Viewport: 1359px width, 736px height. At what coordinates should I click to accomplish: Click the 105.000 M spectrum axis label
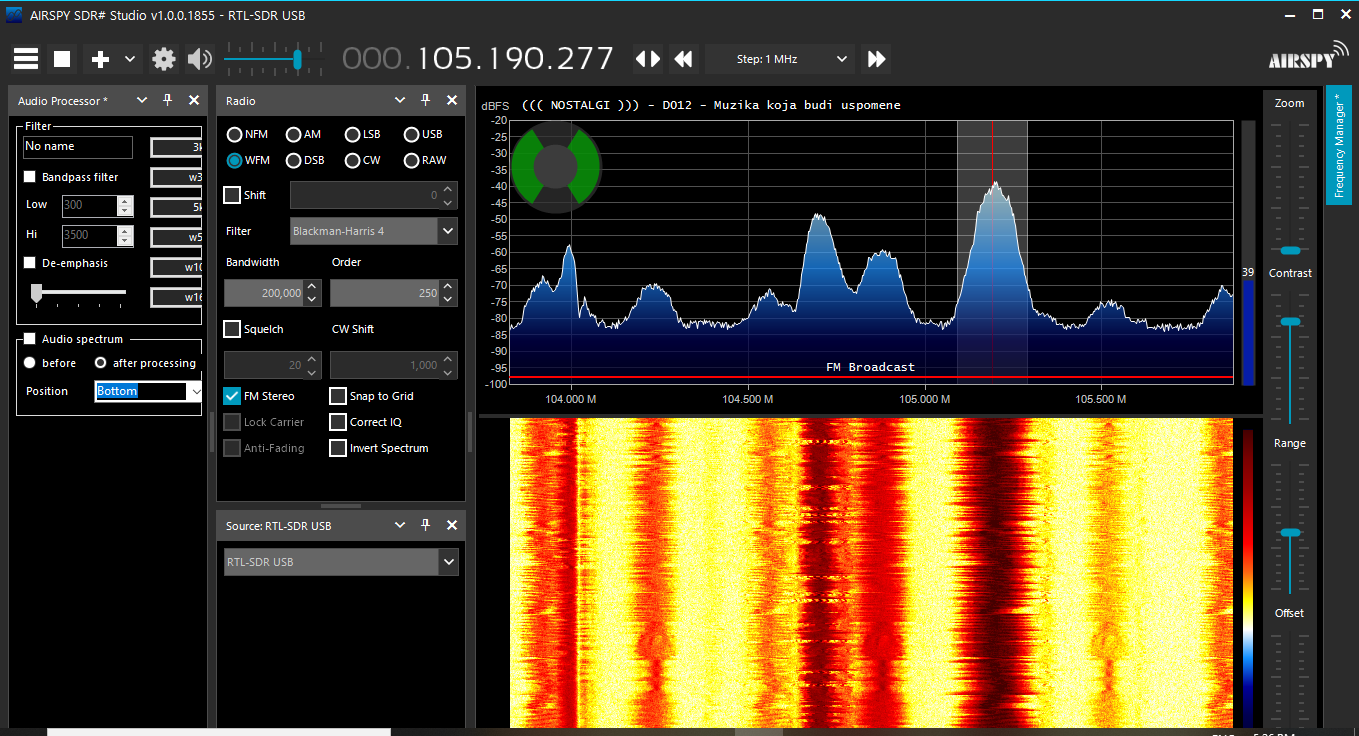[925, 399]
